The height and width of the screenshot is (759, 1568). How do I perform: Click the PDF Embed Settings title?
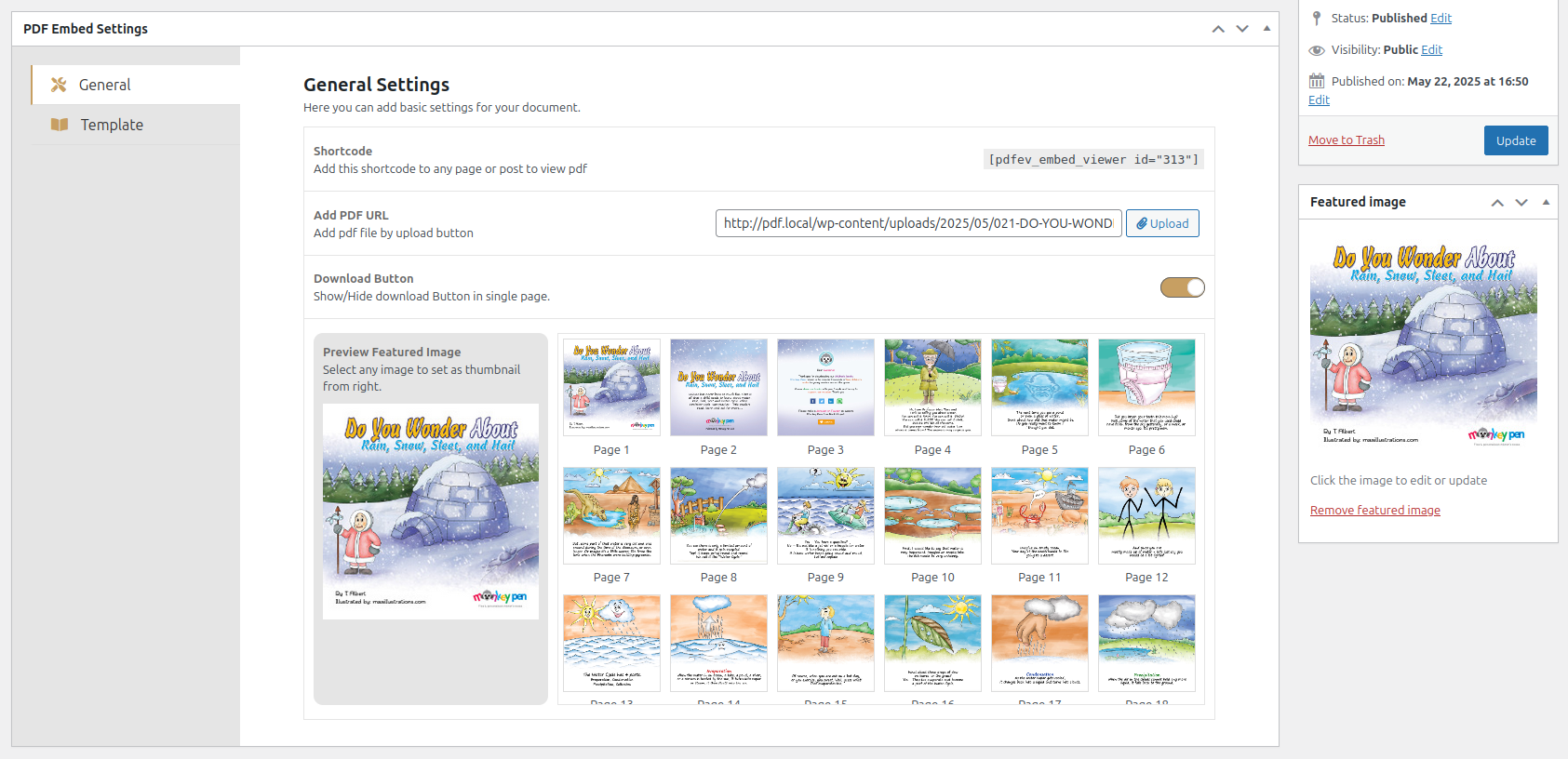tap(86, 29)
